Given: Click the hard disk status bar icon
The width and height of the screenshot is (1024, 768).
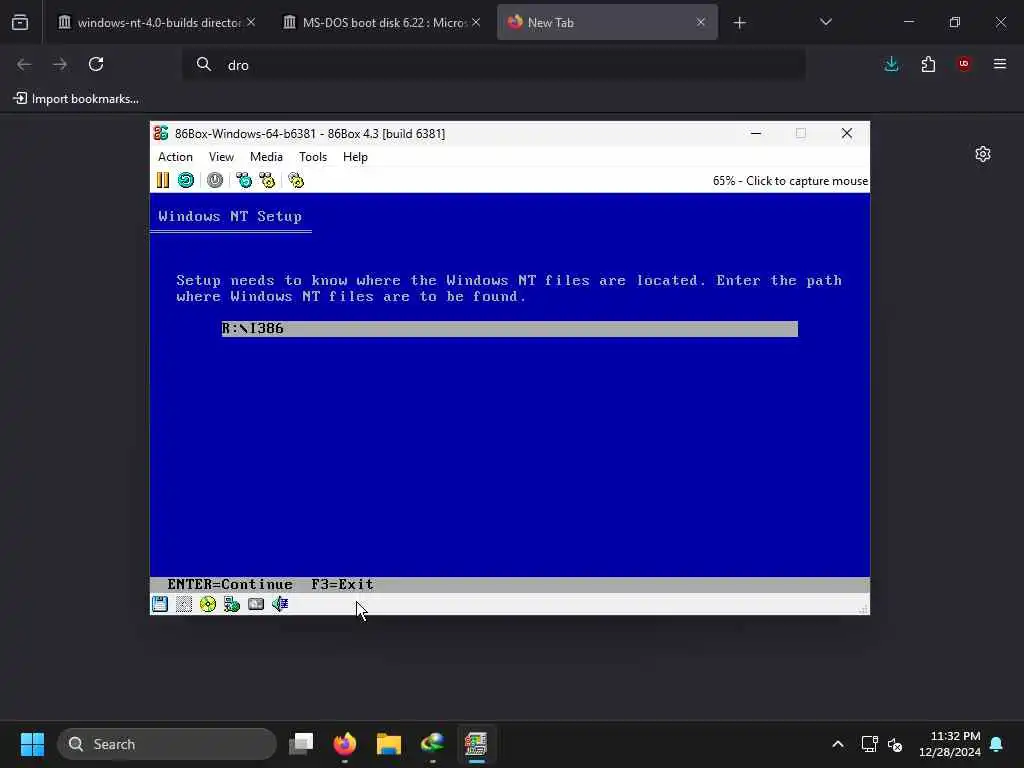Looking at the screenshot, I should coord(256,604).
